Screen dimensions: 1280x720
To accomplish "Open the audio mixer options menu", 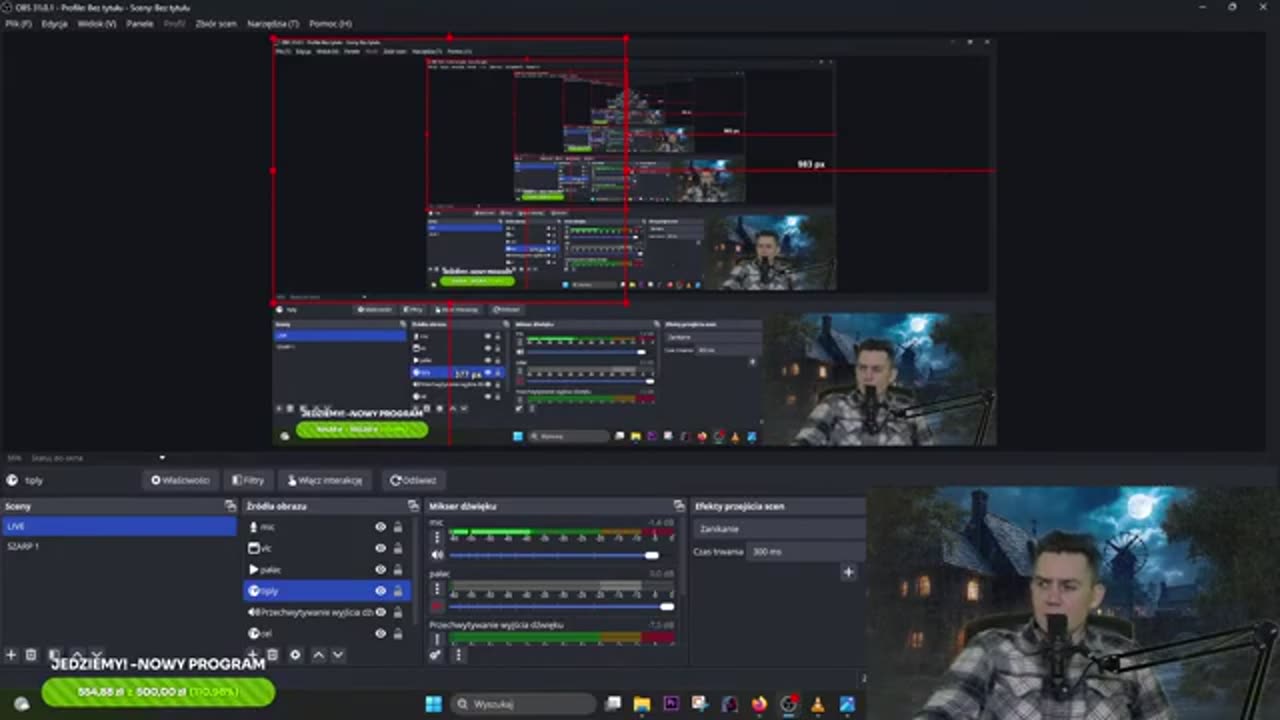I will [x=458, y=655].
